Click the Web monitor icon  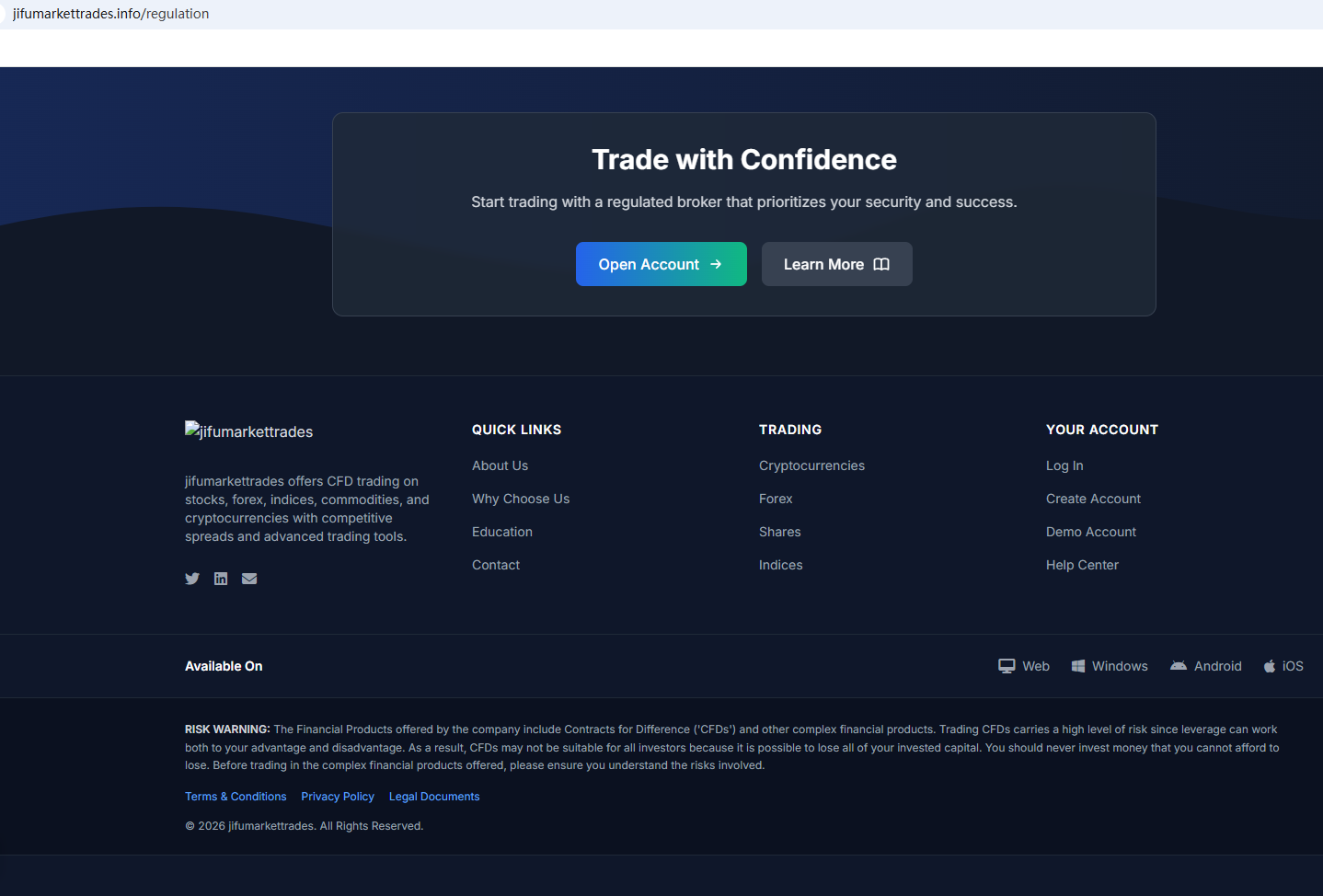(1007, 666)
